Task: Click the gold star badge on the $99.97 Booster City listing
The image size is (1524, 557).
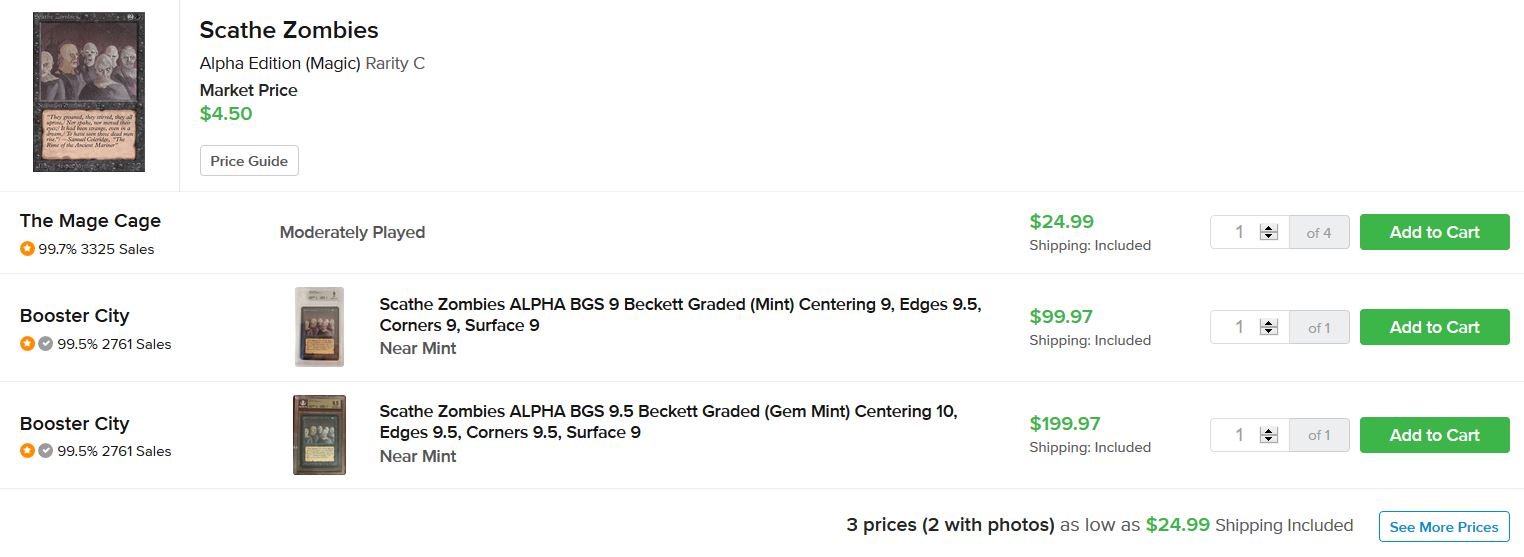Action: [27, 344]
